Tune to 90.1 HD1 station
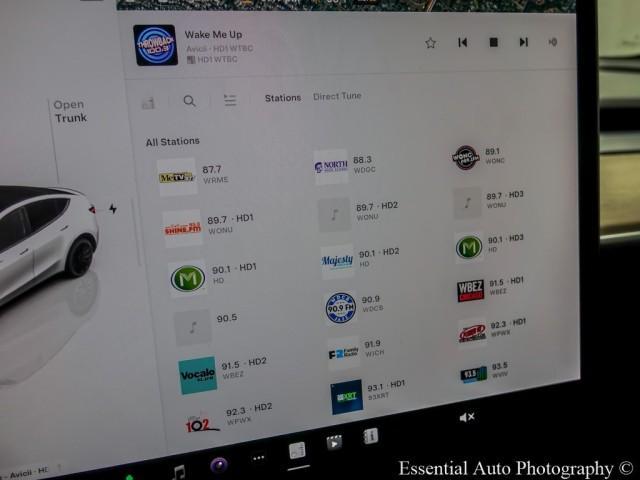This screenshot has height=480, width=640. point(212,277)
